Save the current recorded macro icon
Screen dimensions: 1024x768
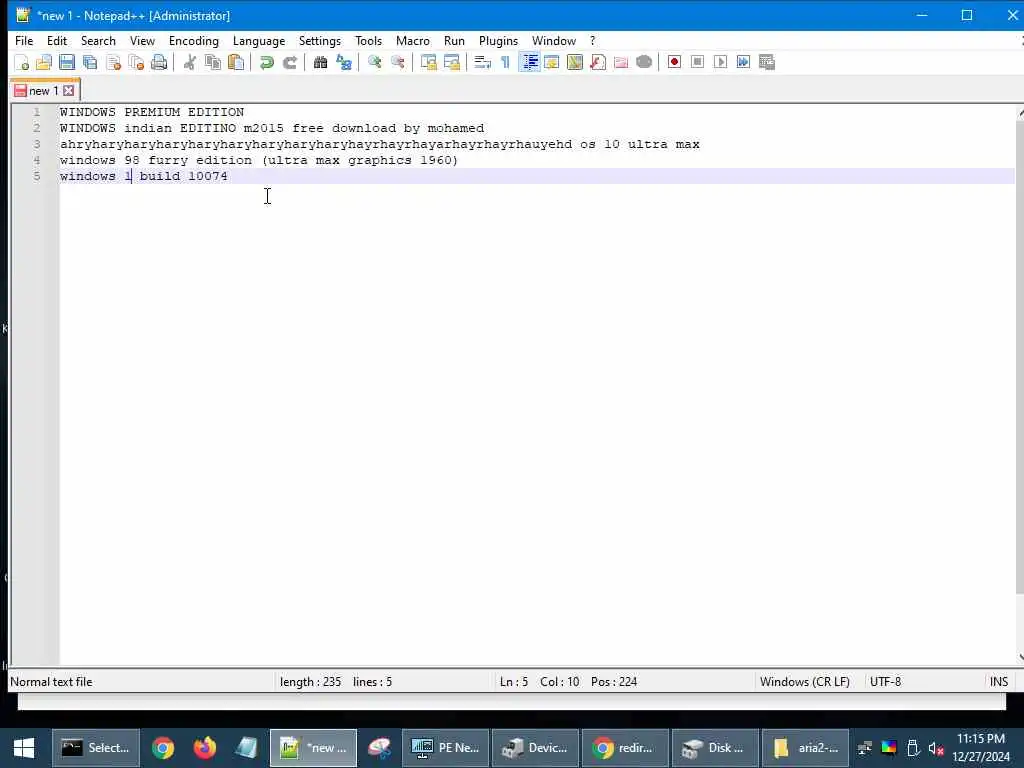click(767, 62)
